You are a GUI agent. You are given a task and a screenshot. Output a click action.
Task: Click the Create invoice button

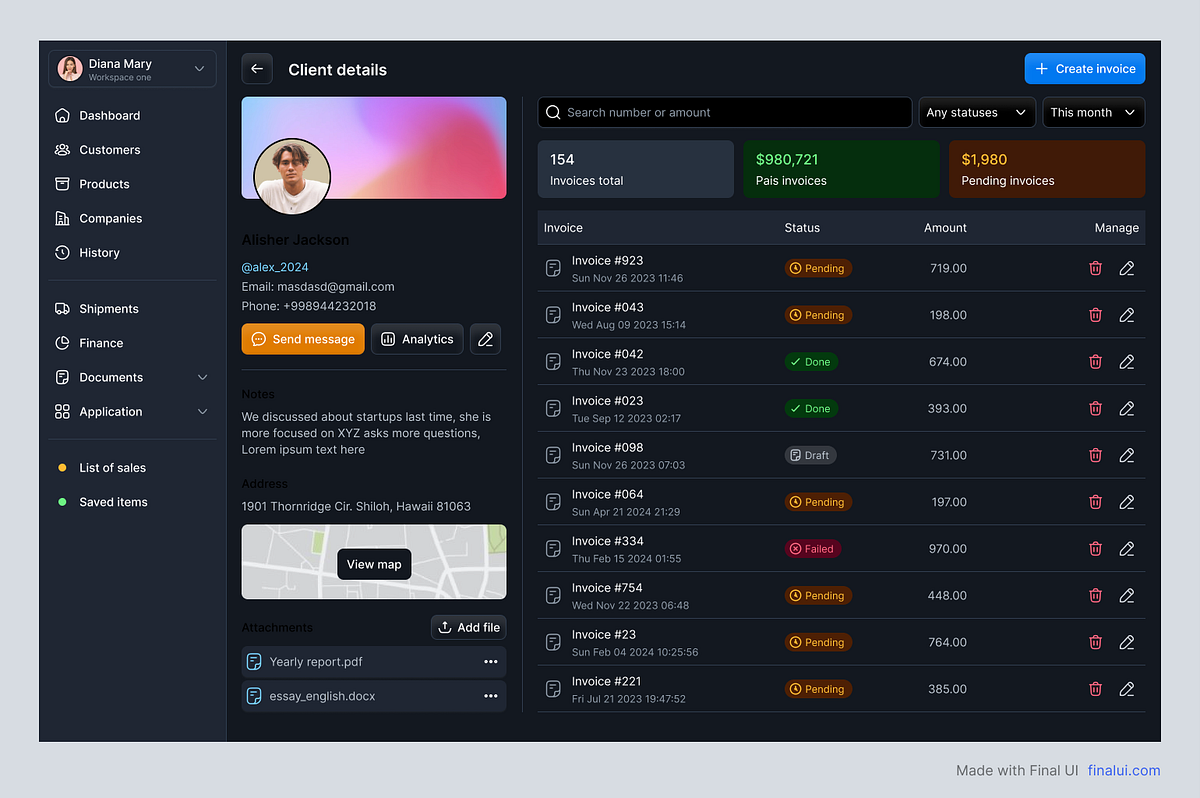(x=1084, y=68)
